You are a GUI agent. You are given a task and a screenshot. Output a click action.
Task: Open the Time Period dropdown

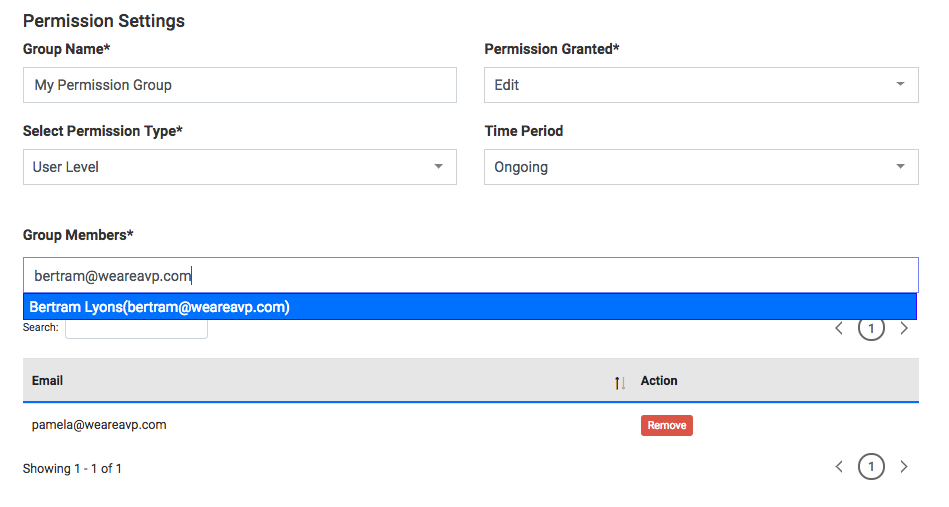pyautogui.click(x=701, y=167)
